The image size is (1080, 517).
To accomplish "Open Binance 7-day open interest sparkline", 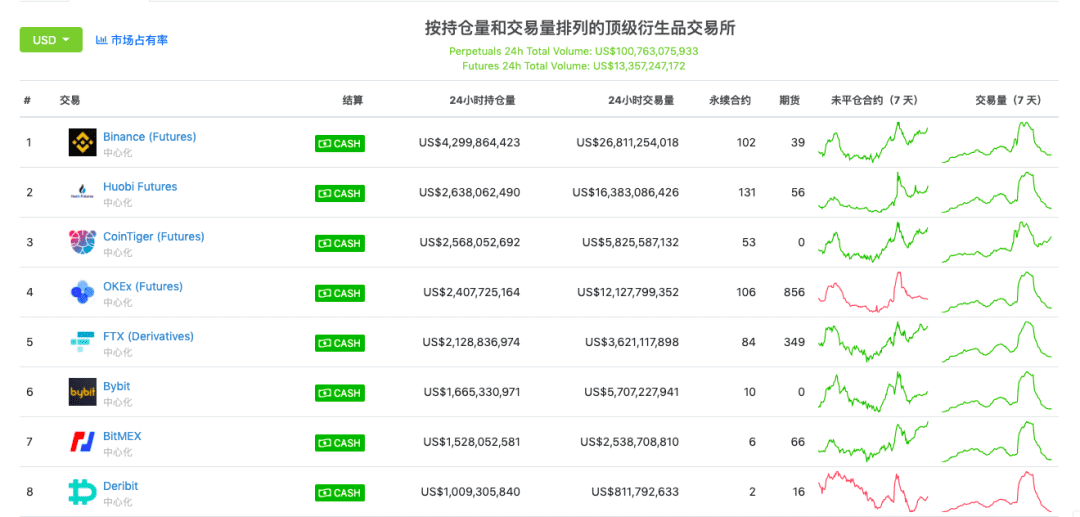I will [x=873, y=142].
